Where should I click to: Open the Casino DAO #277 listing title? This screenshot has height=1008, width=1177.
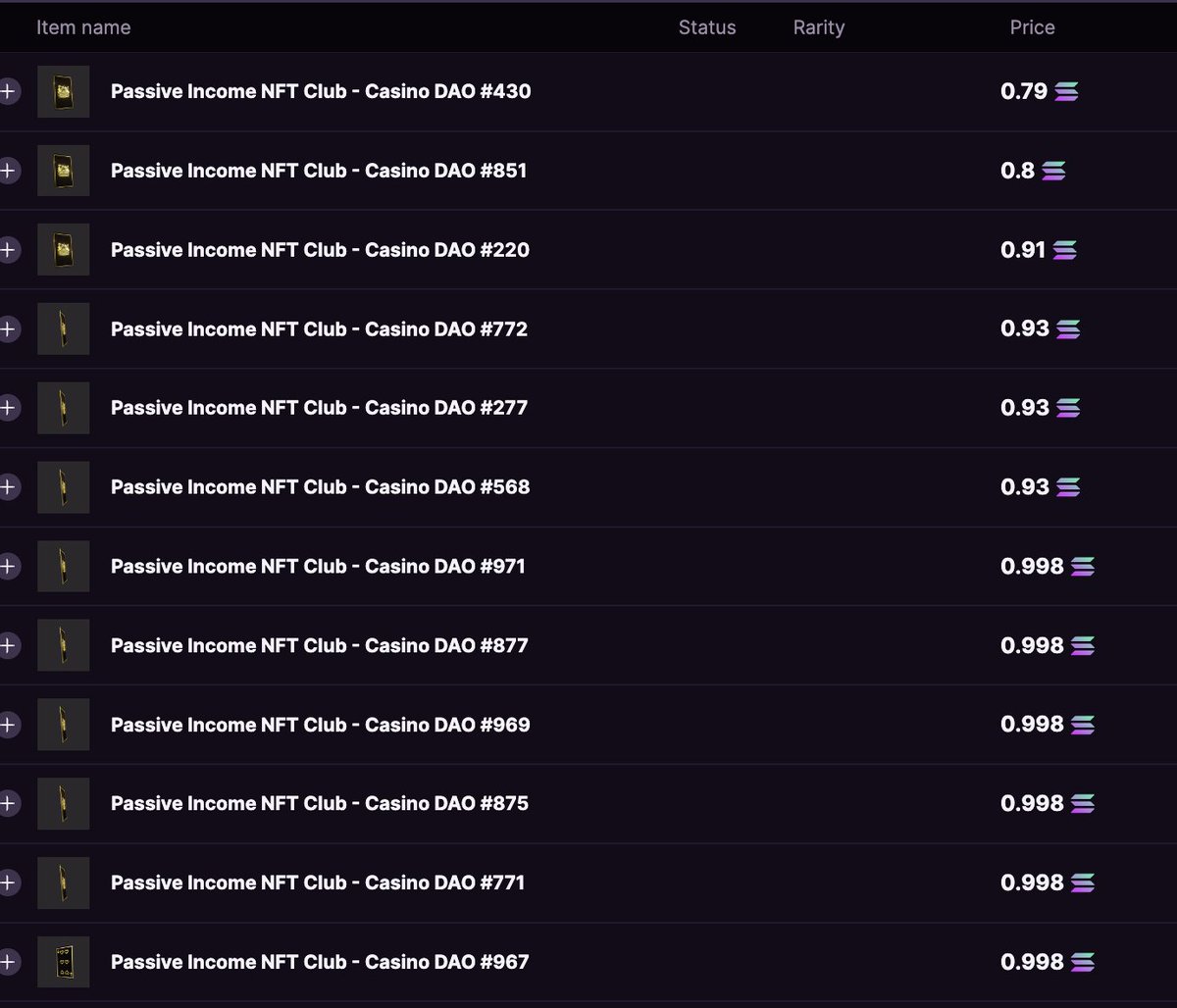319,408
